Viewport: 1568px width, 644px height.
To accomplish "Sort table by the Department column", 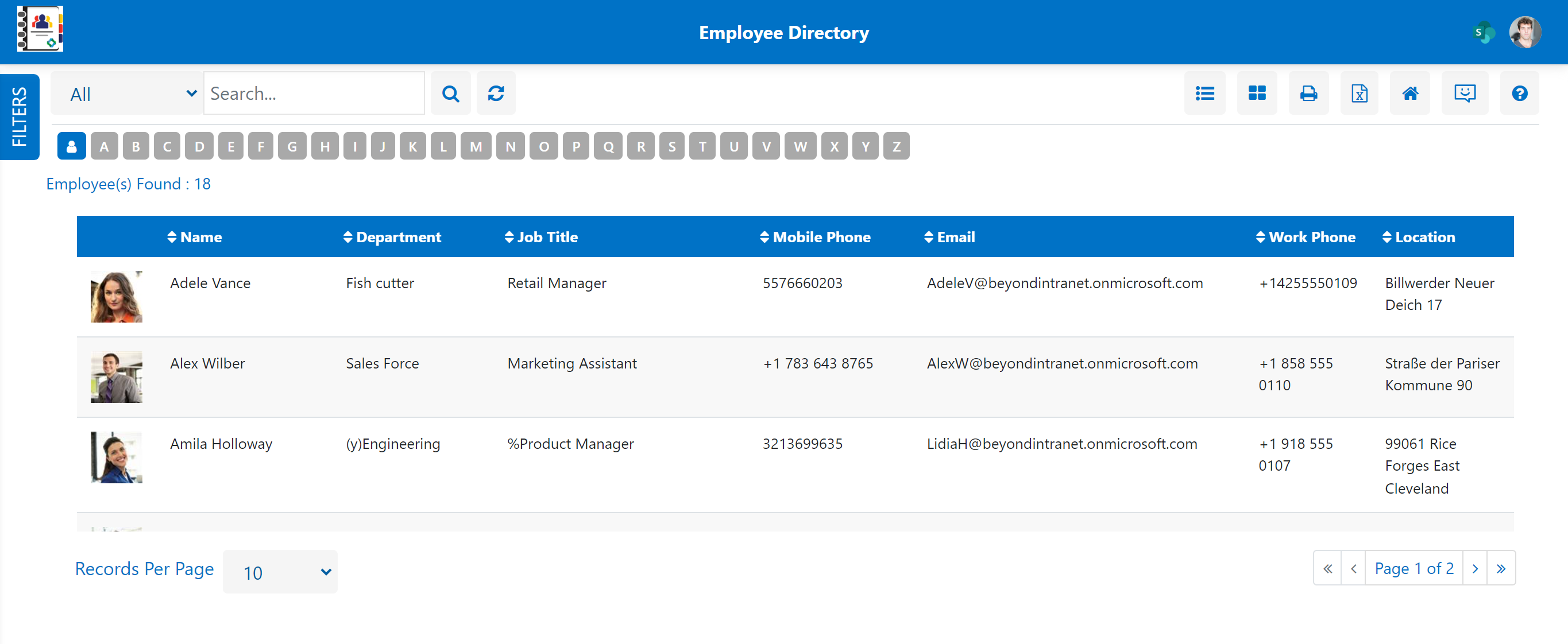I will coord(392,236).
